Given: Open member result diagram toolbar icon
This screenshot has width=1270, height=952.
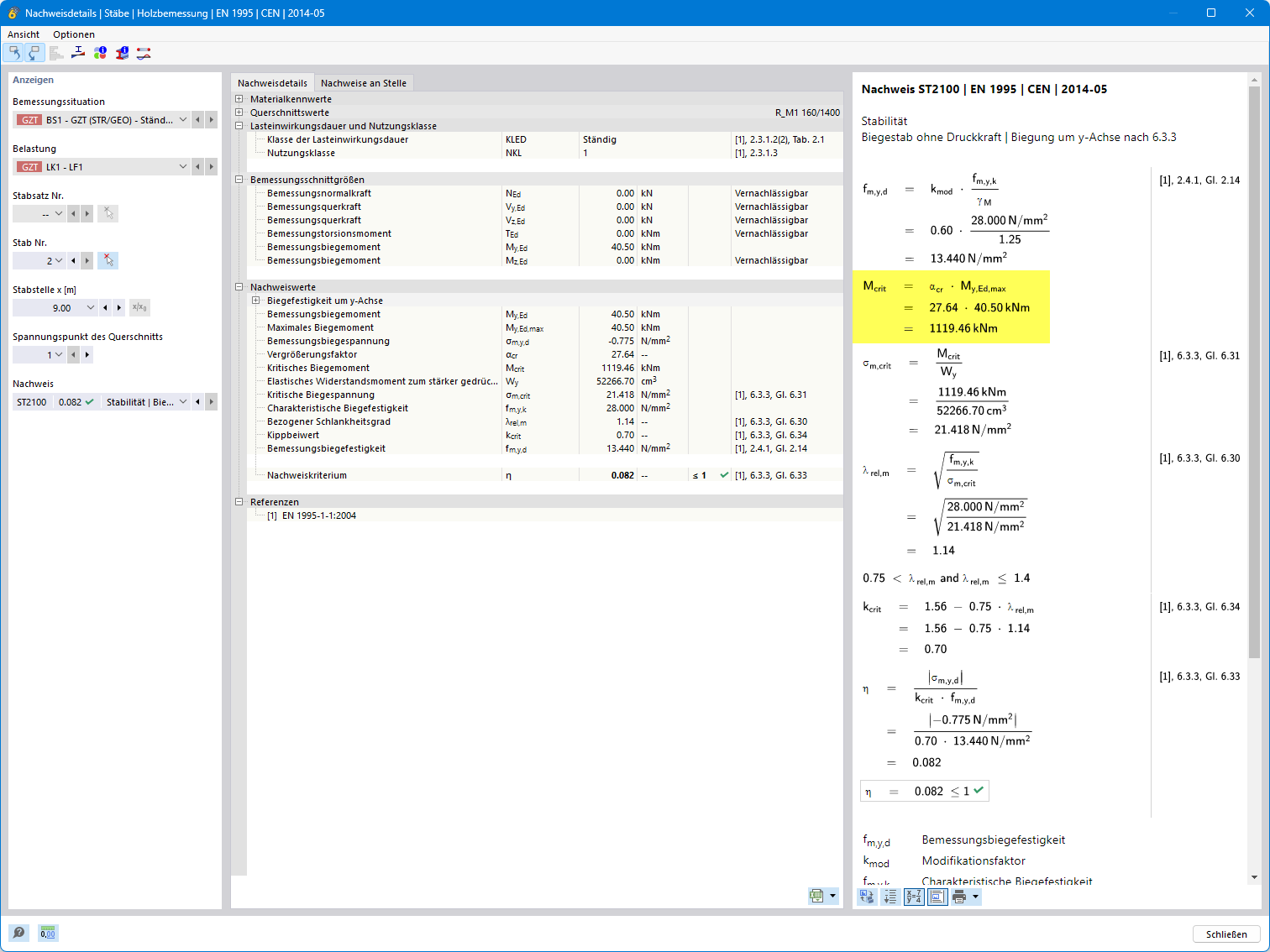Looking at the screenshot, I should (x=144, y=53).
